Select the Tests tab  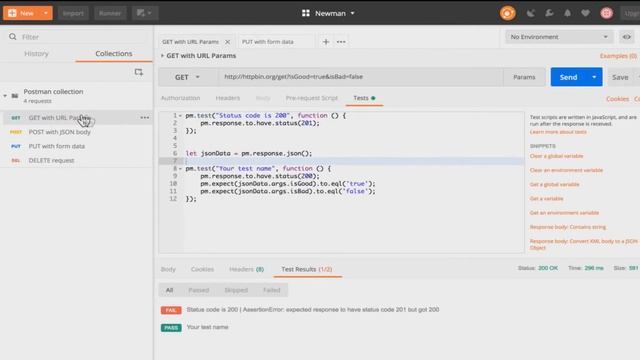364,98
